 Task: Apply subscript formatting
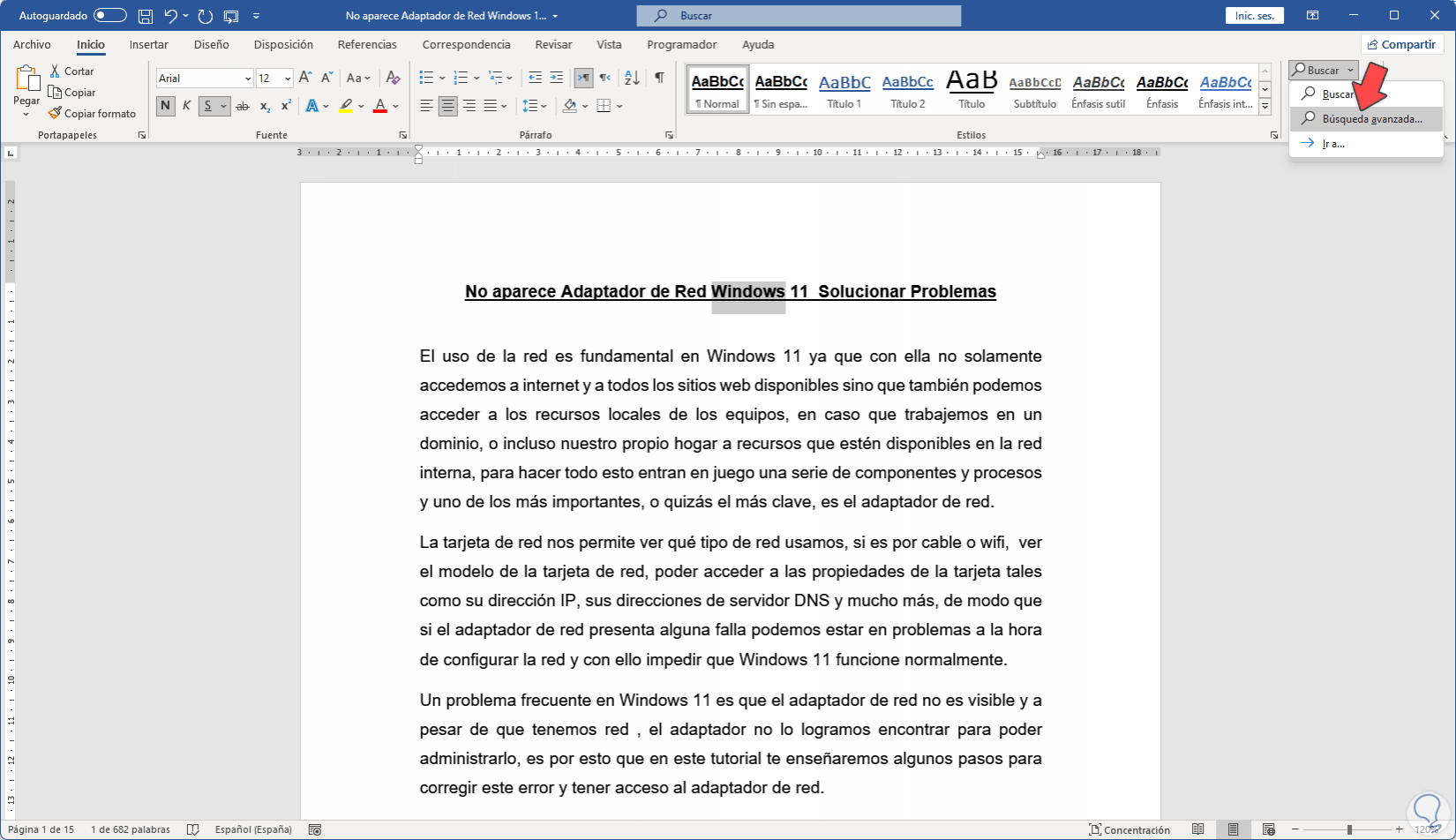coord(265,107)
